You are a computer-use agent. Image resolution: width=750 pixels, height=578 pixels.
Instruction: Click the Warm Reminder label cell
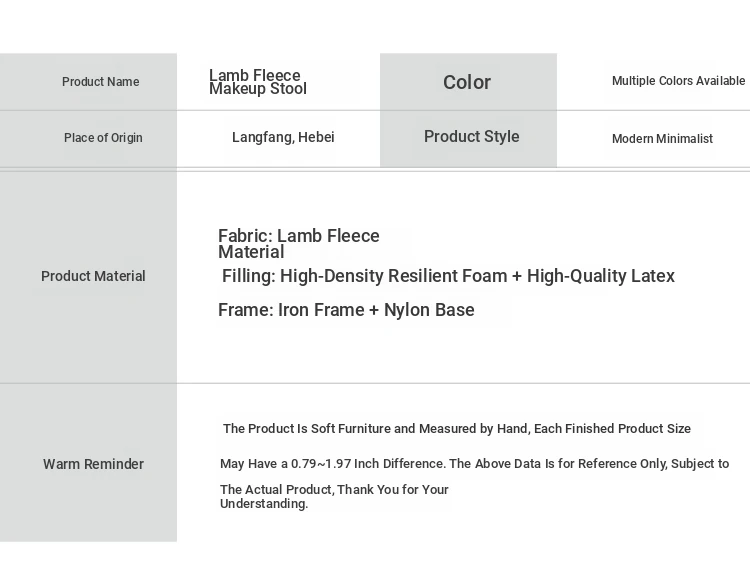(93, 464)
